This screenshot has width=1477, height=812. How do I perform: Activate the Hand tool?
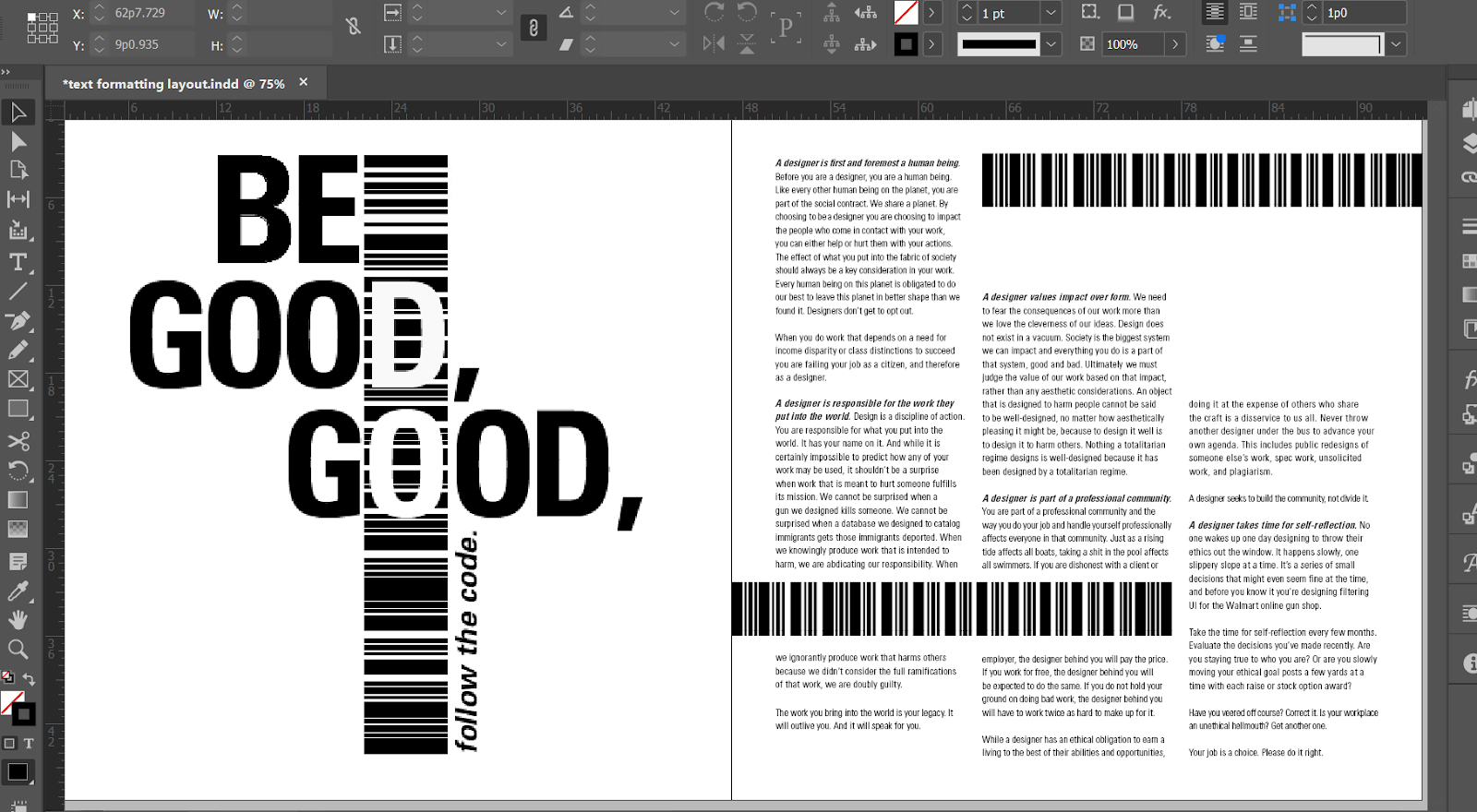(18, 619)
